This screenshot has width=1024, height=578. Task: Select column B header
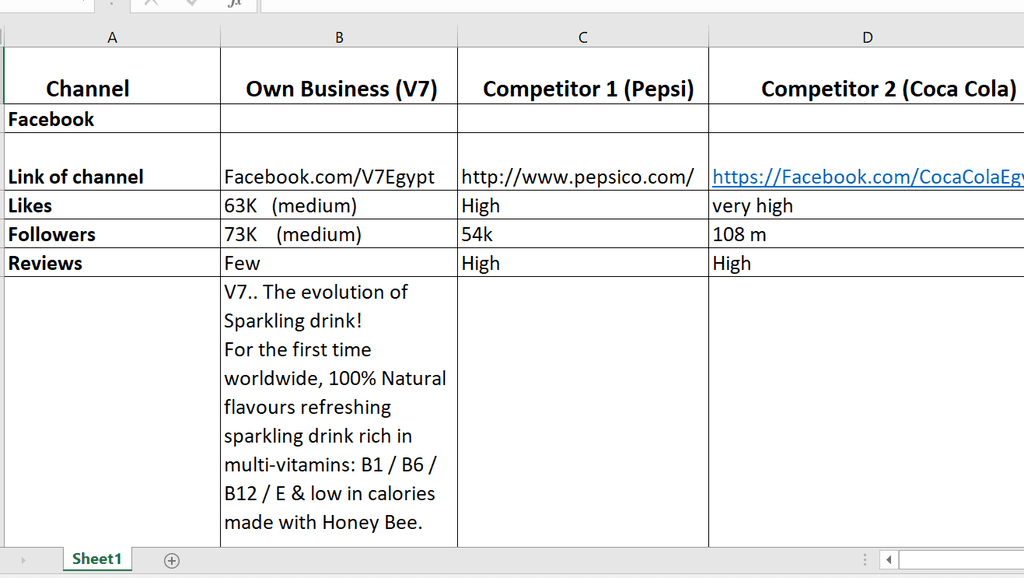[x=339, y=37]
